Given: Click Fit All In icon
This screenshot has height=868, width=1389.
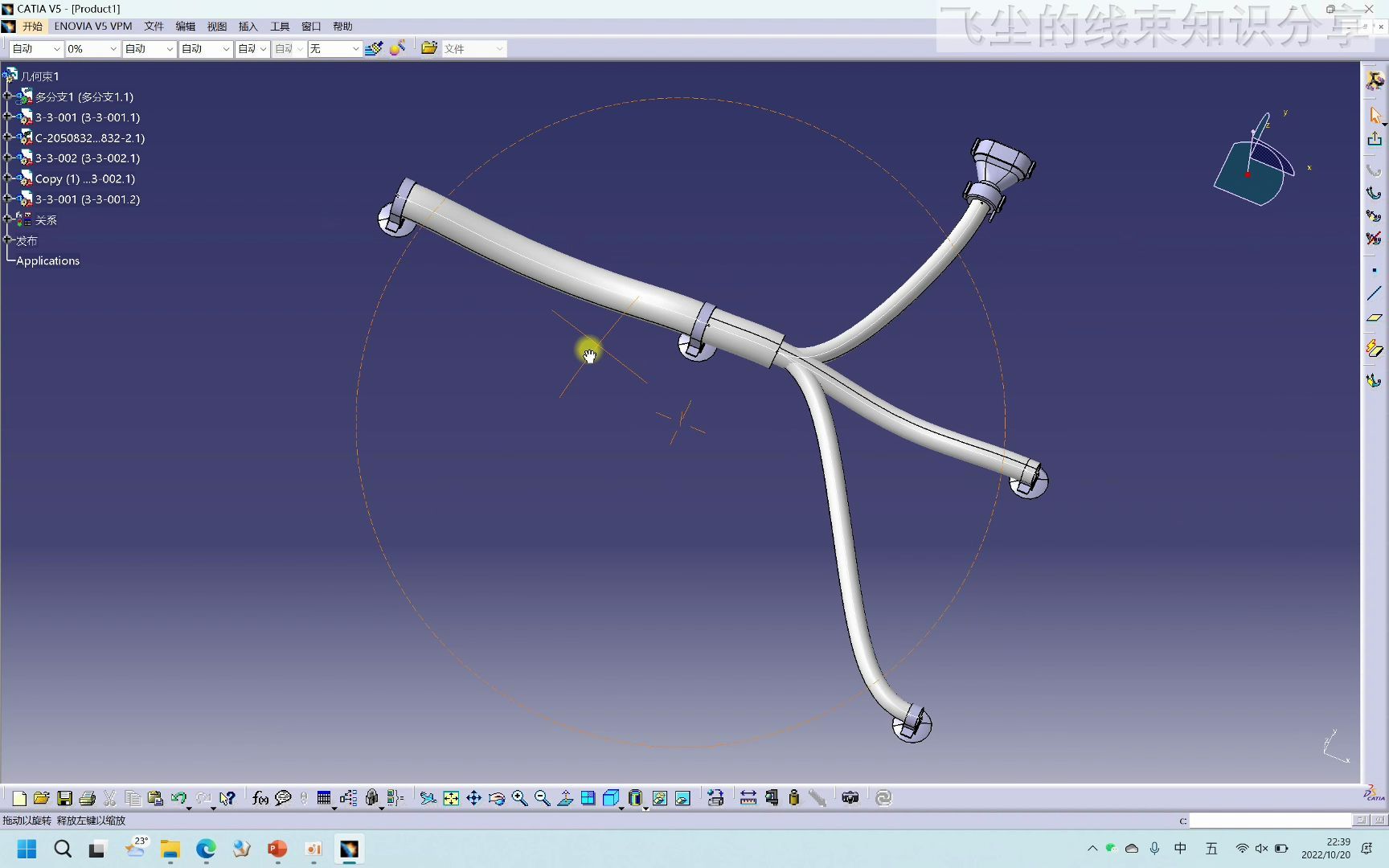Looking at the screenshot, I should 452,797.
